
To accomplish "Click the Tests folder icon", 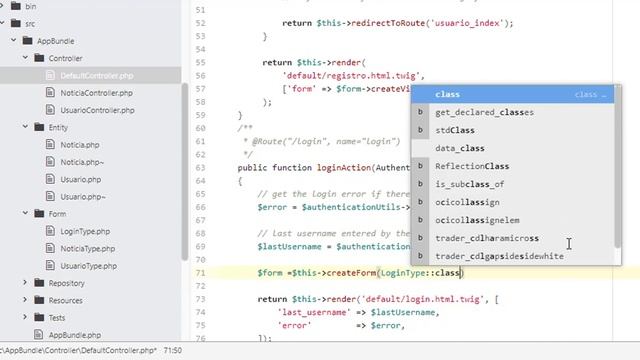I will point(39,317).
